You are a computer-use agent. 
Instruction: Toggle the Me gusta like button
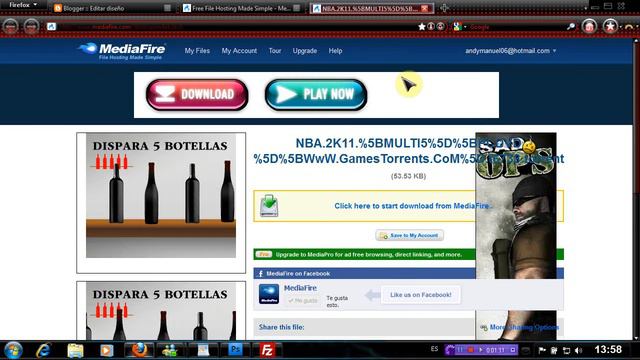(302, 301)
